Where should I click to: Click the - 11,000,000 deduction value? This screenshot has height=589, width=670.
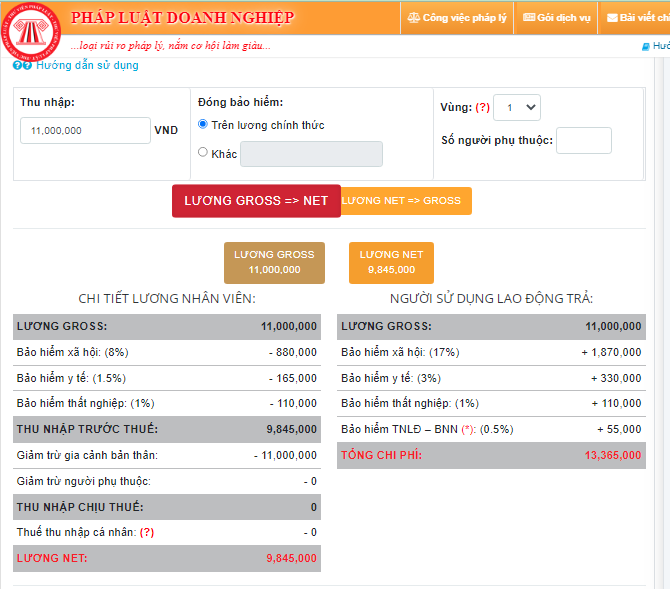click(285, 455)
